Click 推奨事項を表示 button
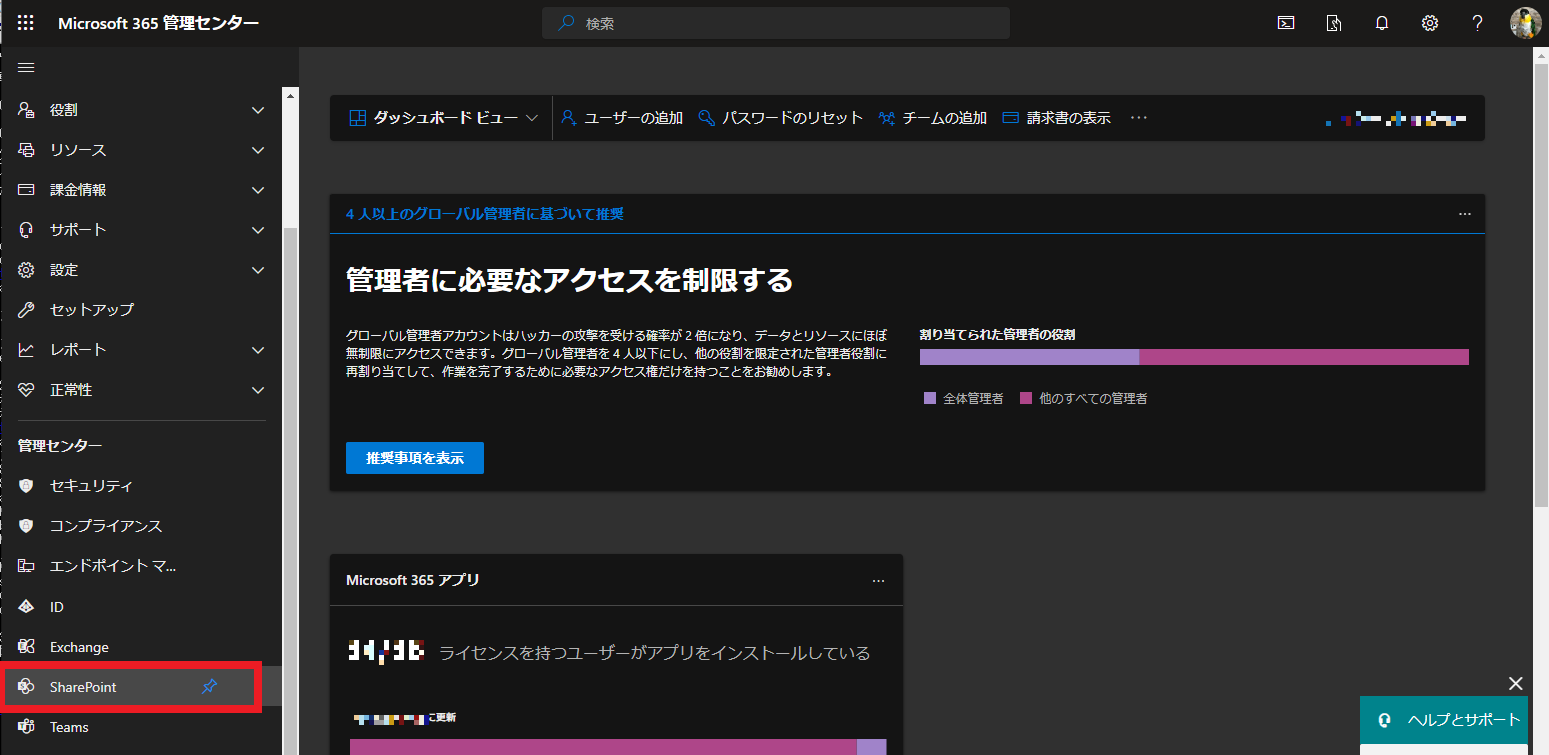 pyautogui.click(x=415, y=458)
